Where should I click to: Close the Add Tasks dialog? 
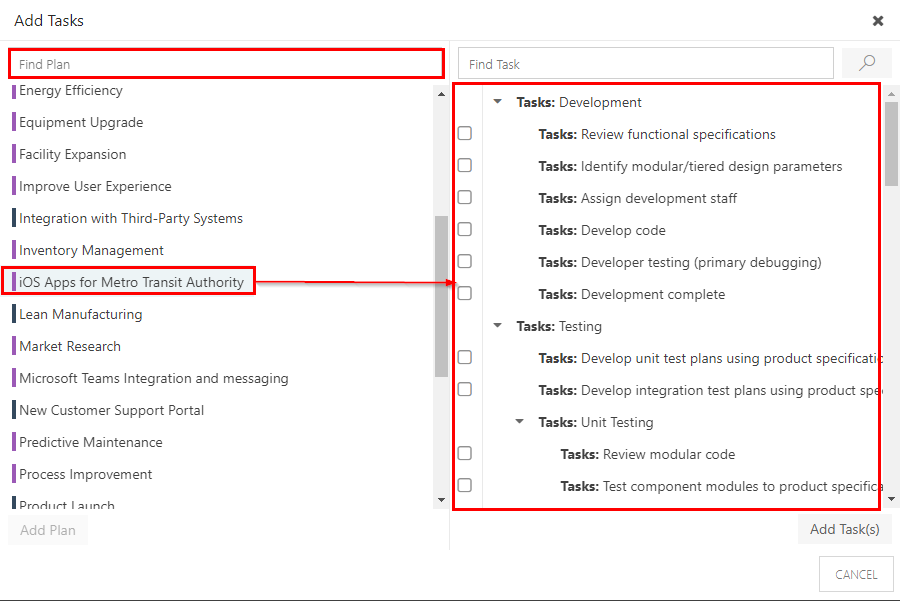[878, 20]
